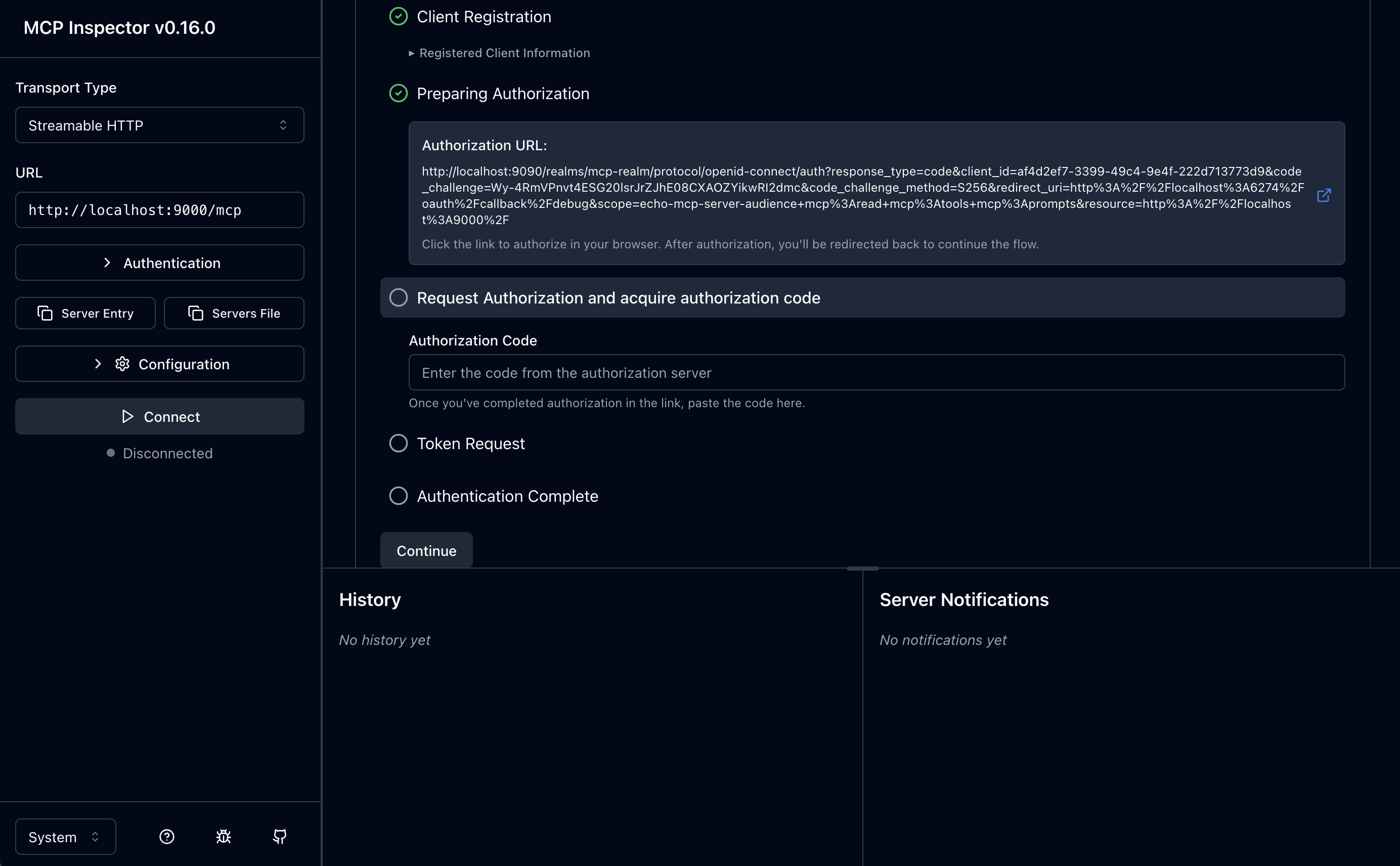Click the History heading
1400x866 pixels.
click(370, 599)
